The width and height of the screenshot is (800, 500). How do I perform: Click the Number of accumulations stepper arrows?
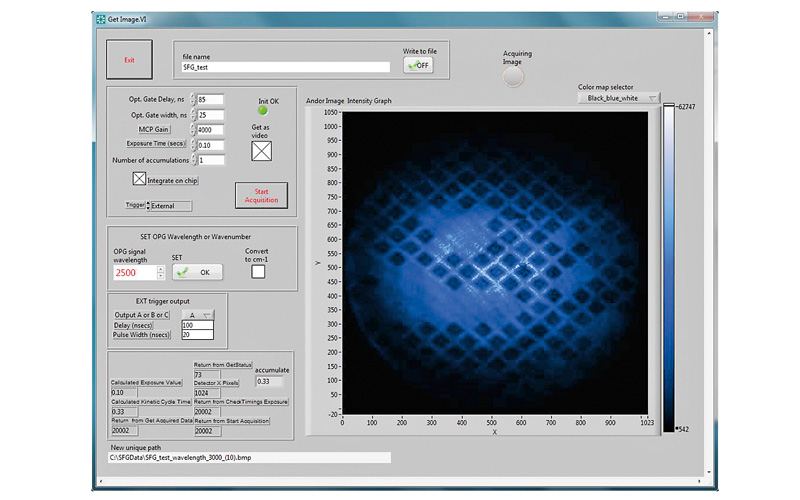coord(193,160)
